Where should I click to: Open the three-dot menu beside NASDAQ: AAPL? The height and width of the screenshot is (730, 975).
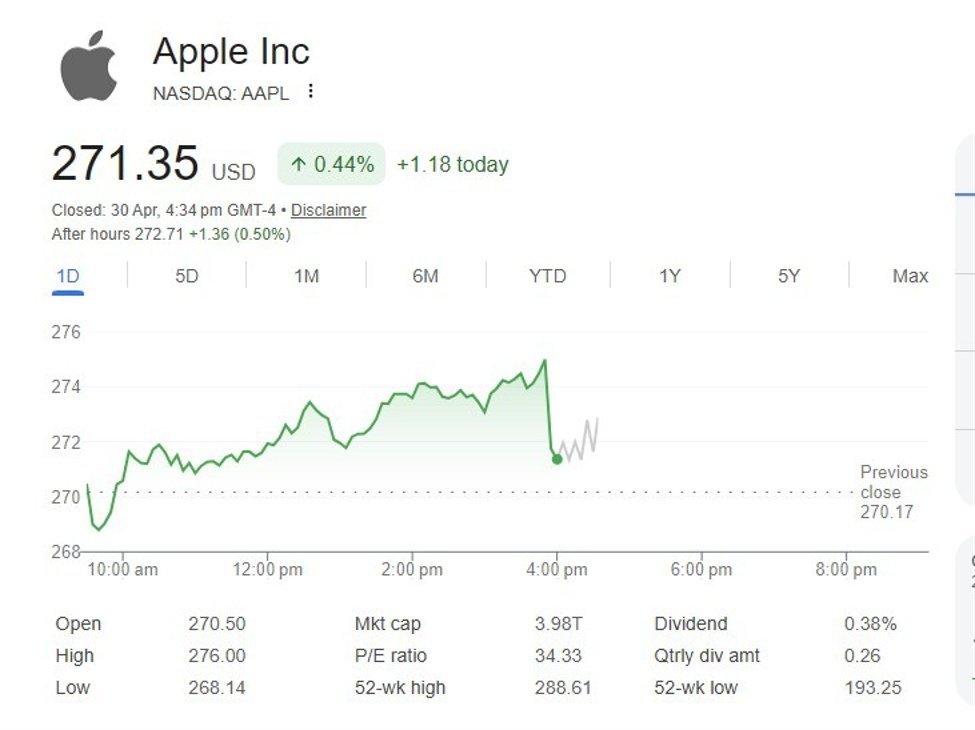tap(310, 92)
